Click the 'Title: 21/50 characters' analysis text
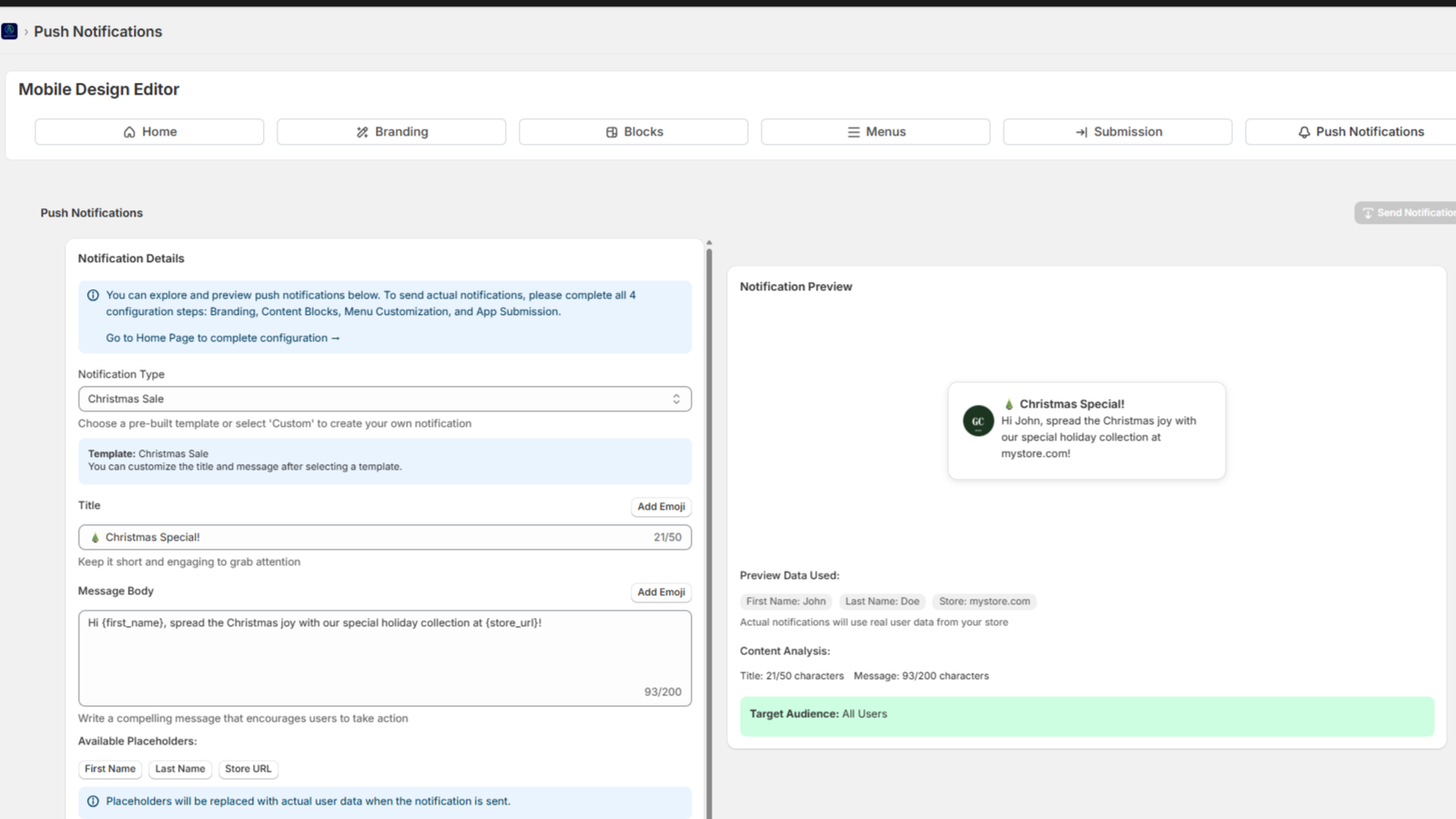 [x=792, y=676]
